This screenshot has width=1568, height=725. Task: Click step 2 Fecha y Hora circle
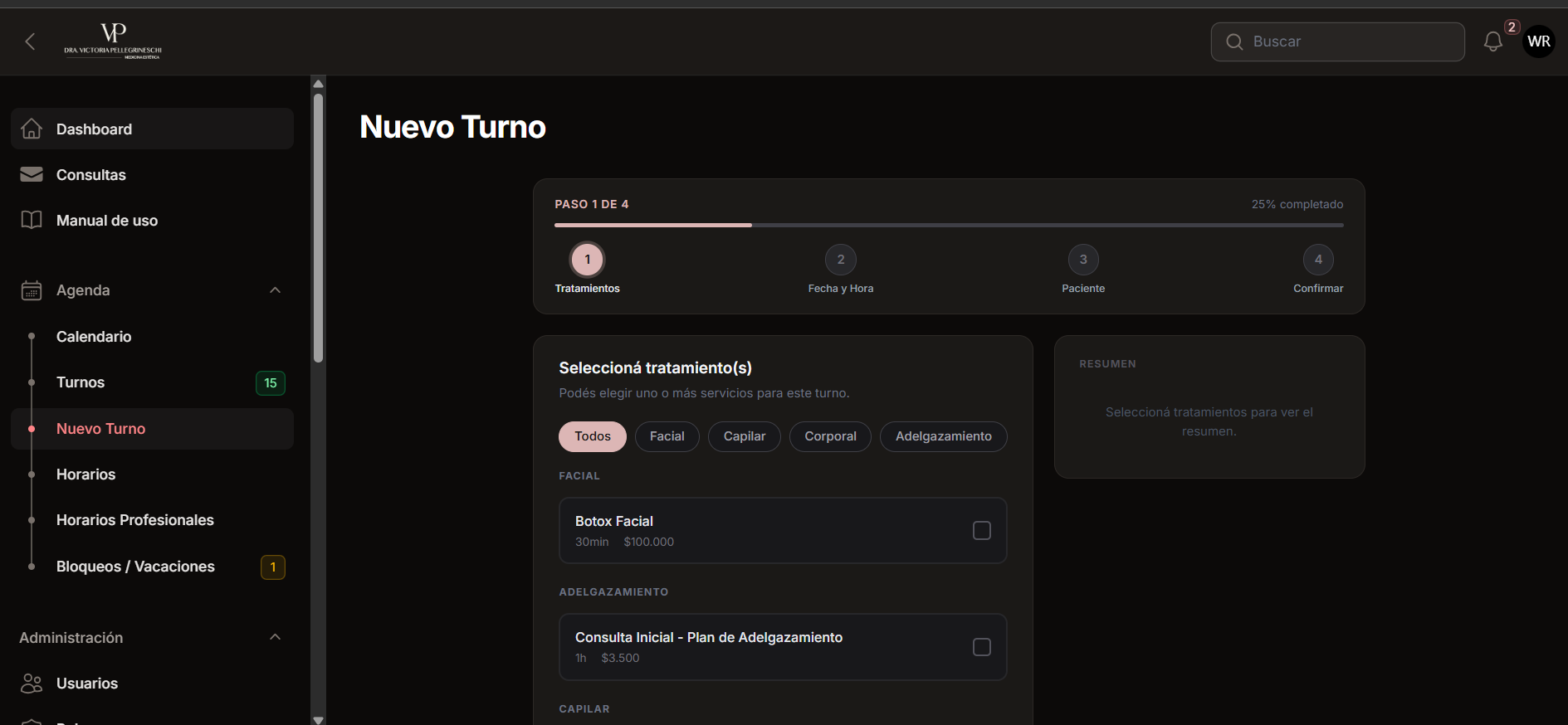[x=840, y=260]
